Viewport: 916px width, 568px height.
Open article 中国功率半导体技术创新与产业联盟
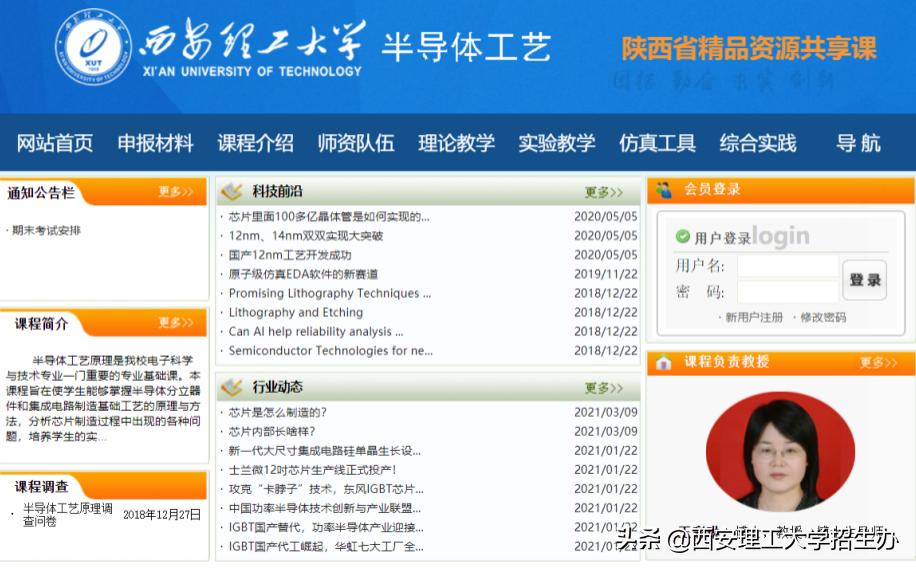(324, 508)
